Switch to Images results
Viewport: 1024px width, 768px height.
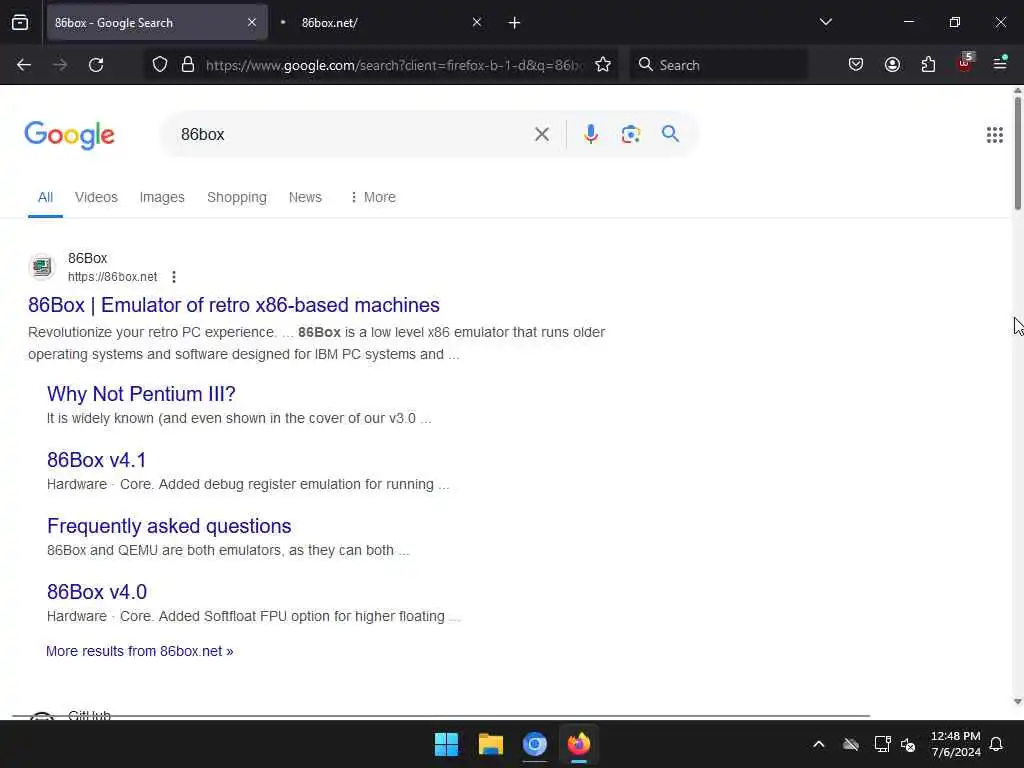[162, 197]
